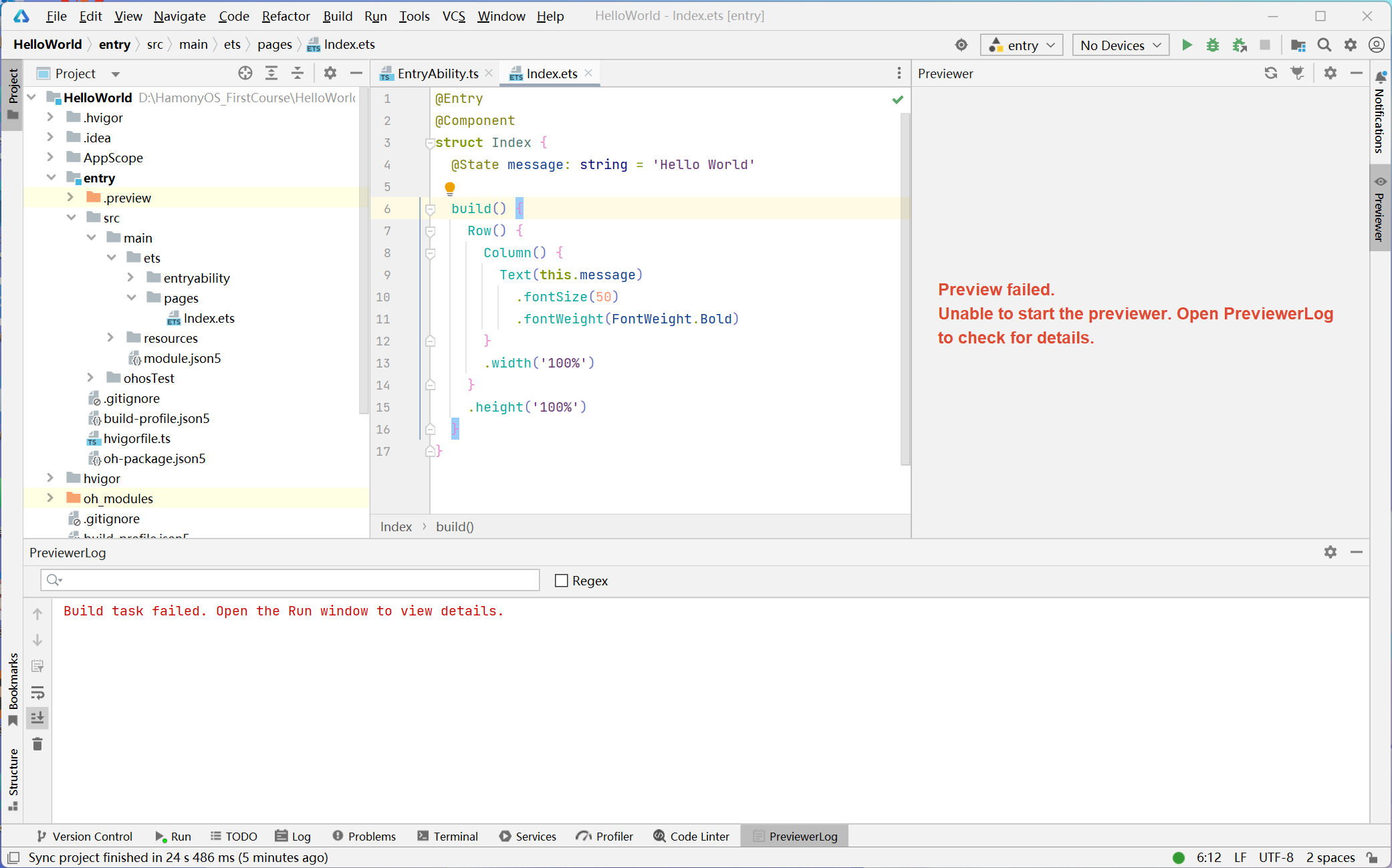
Task: Enable the Regex checkbox
Action: pos(562,581)
